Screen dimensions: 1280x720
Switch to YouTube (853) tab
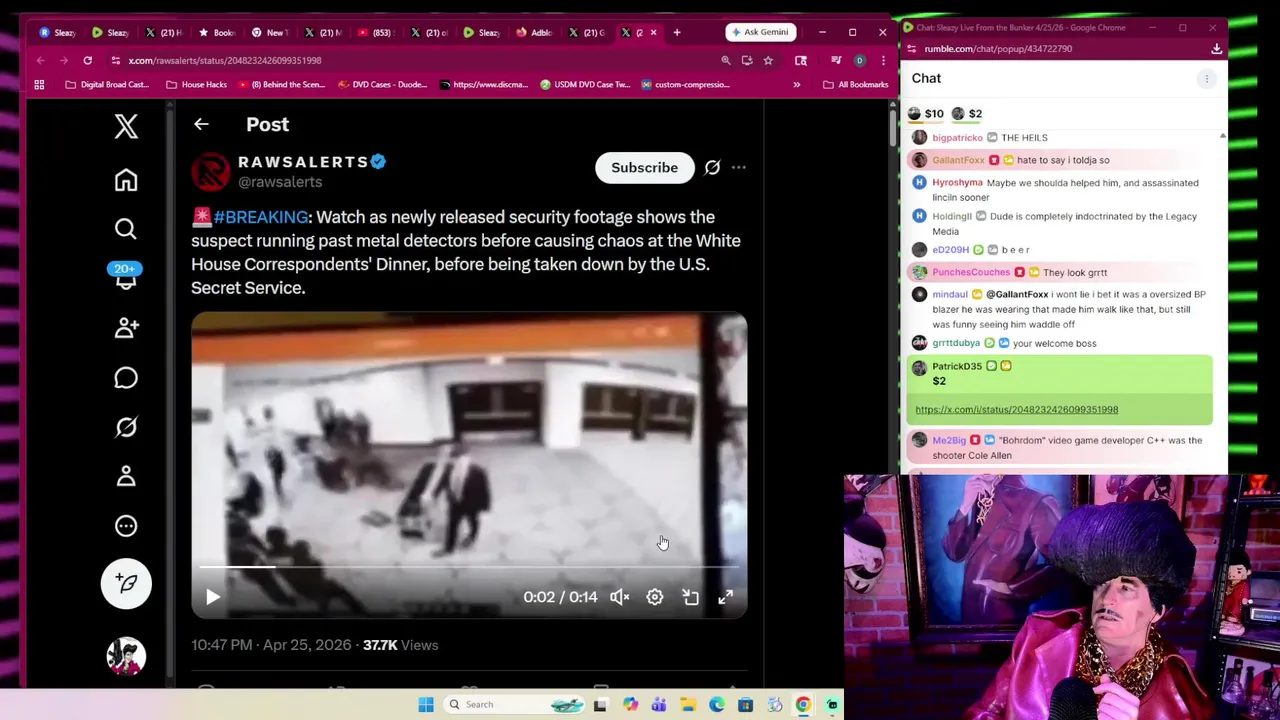375,32
